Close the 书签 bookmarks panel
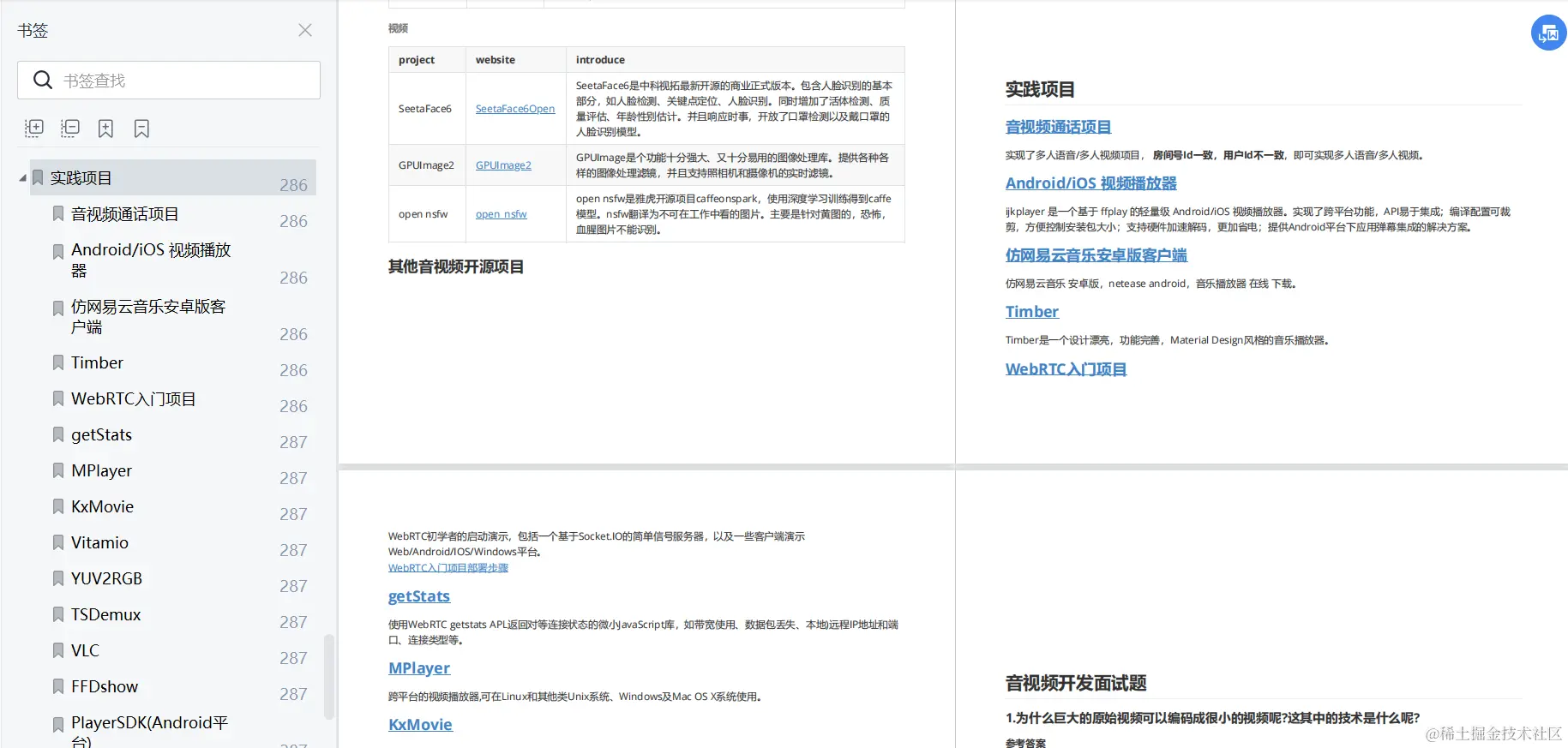The height and width of the screenshot is (748, 1568). point(305,30)
